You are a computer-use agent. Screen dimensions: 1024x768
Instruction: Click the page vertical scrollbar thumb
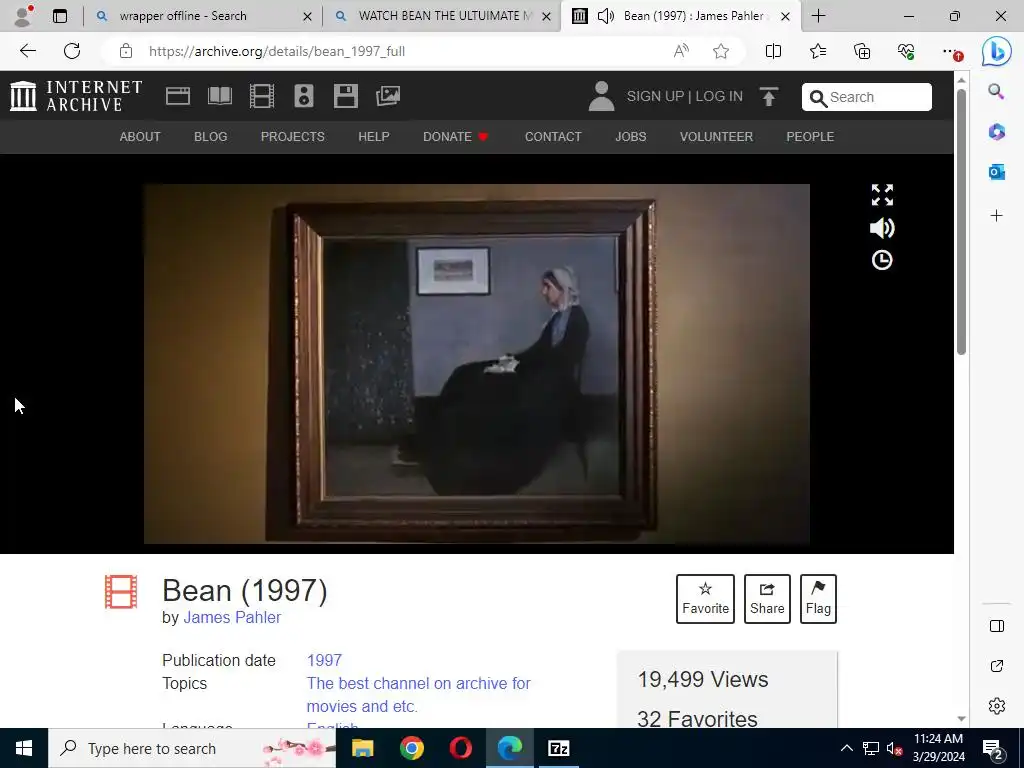(961, 222)
